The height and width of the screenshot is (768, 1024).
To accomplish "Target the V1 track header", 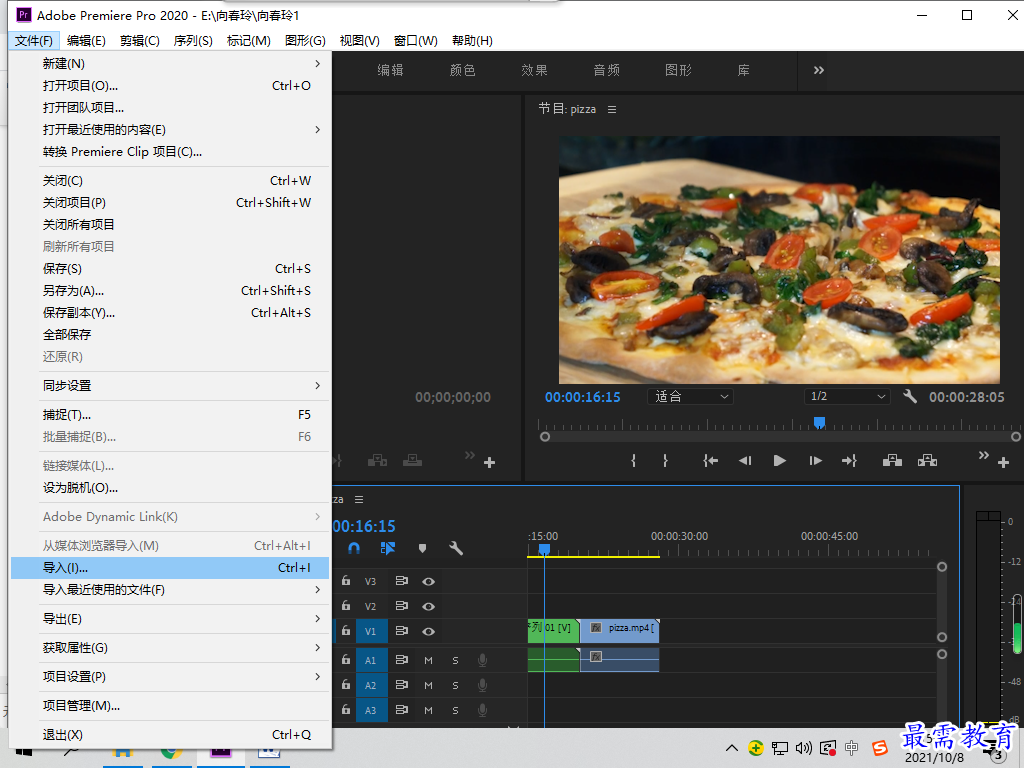I will click(371, 632).
